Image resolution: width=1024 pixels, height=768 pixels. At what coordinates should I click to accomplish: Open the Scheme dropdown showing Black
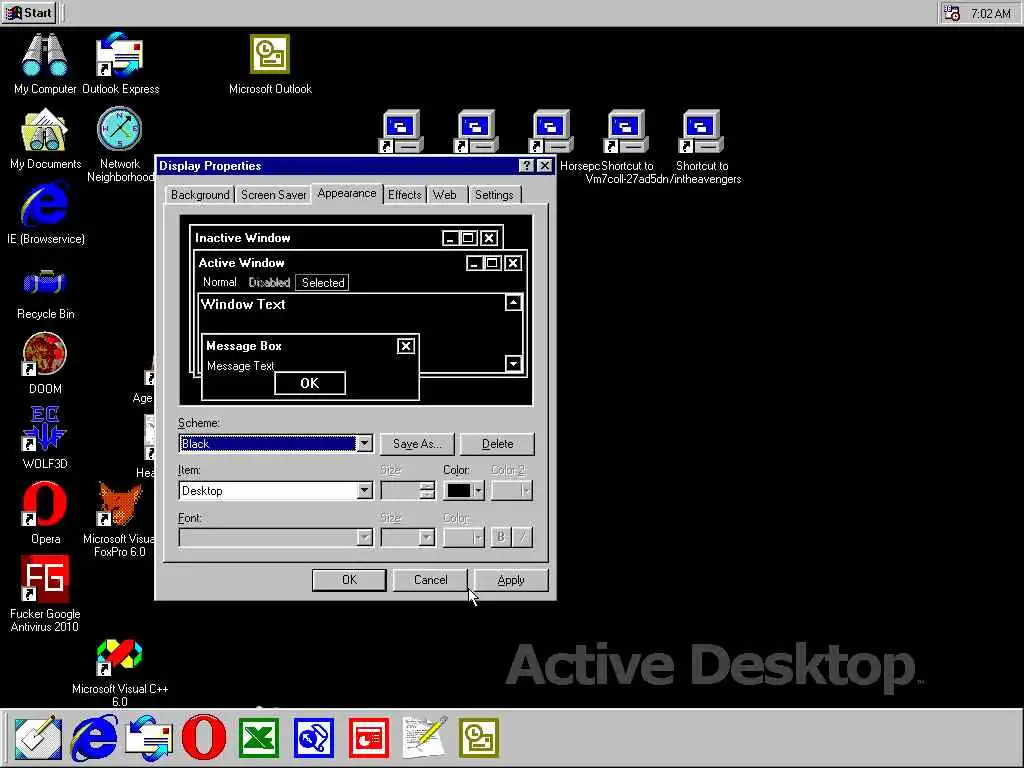tap(364, 444)
